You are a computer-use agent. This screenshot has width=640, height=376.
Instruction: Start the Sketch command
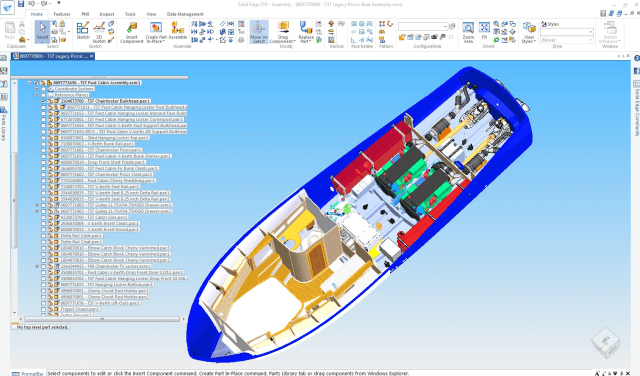[83, 31]
